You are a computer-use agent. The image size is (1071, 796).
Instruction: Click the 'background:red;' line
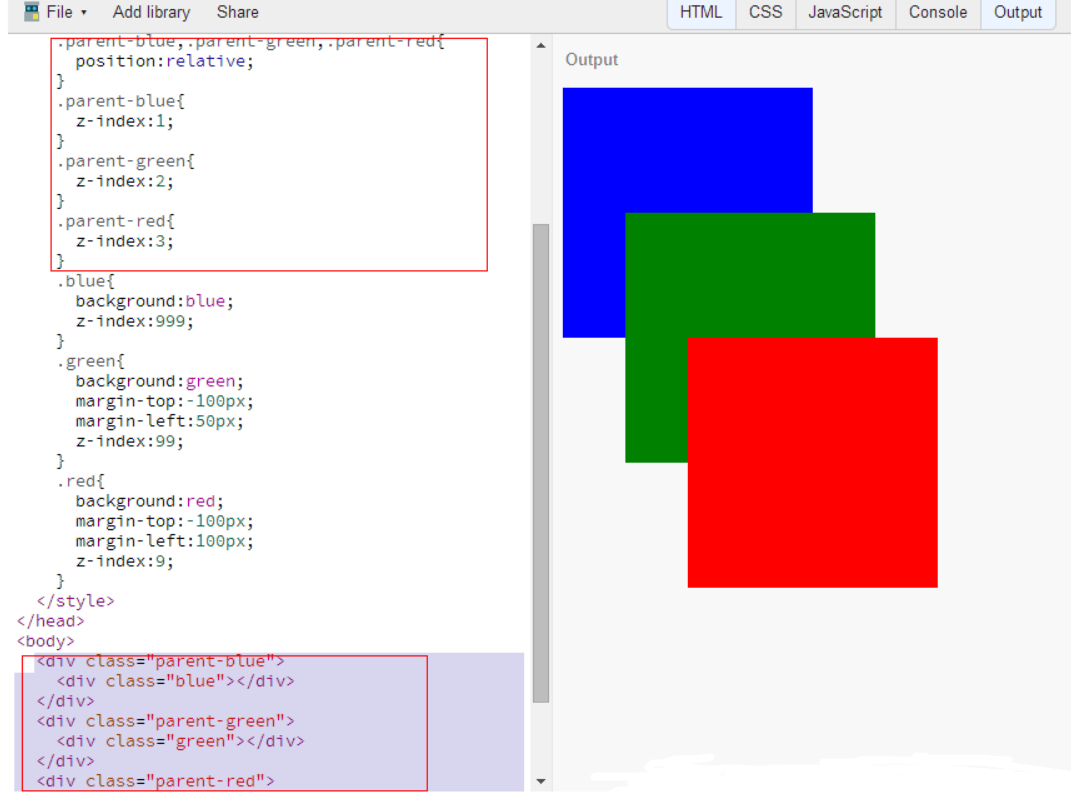pos(150,502)
